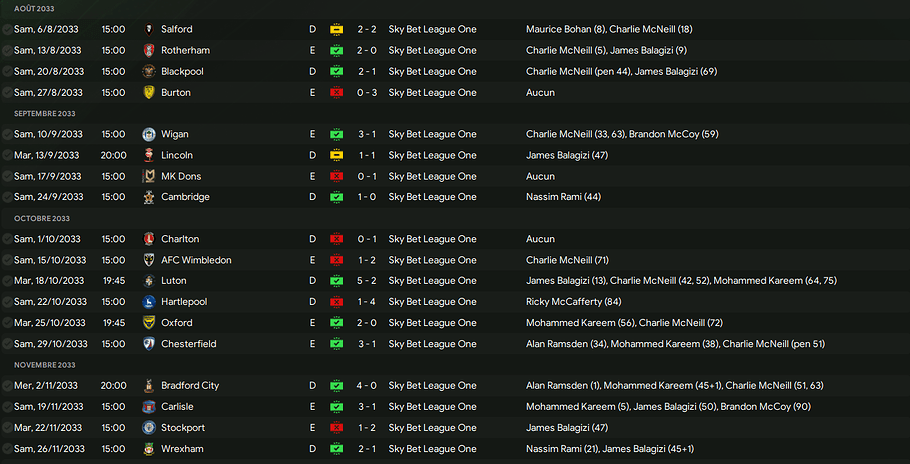Collapse the OCTOBRE 2033 month header

pos(41,218)
